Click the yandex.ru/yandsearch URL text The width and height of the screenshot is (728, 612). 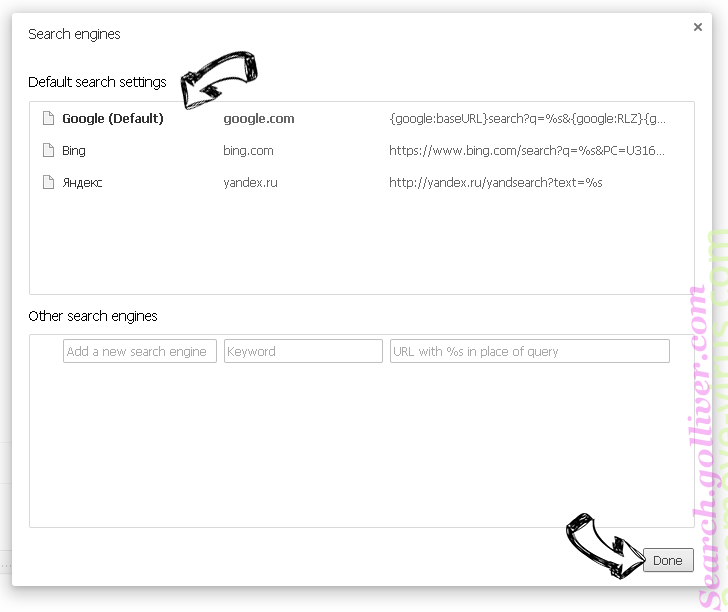pos(495,182)
